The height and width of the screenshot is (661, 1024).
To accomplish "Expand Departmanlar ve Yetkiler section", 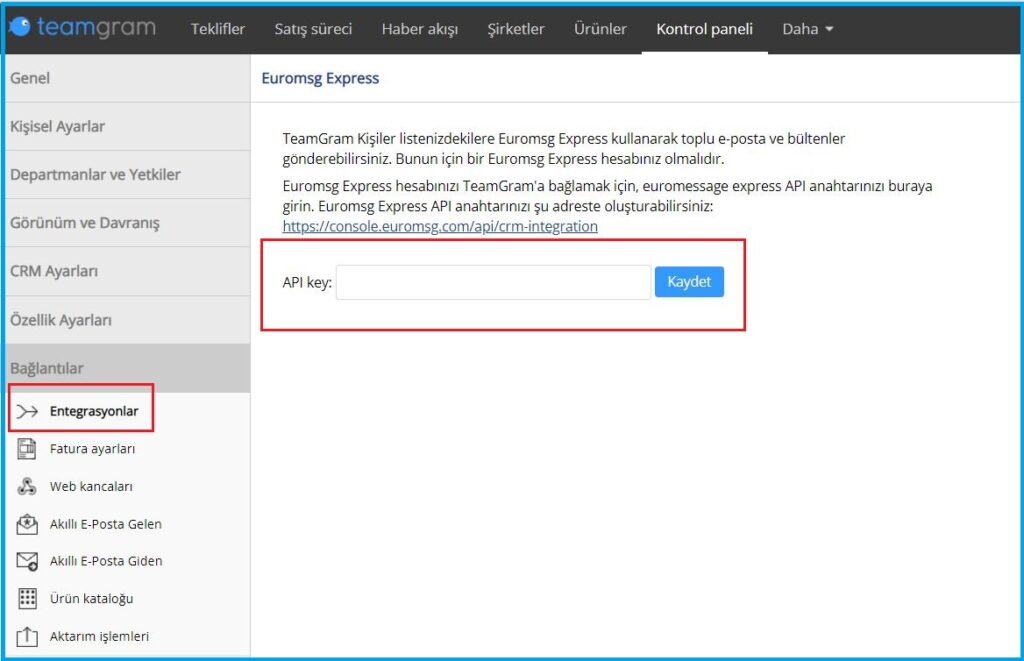I will [x=127, y=175].
